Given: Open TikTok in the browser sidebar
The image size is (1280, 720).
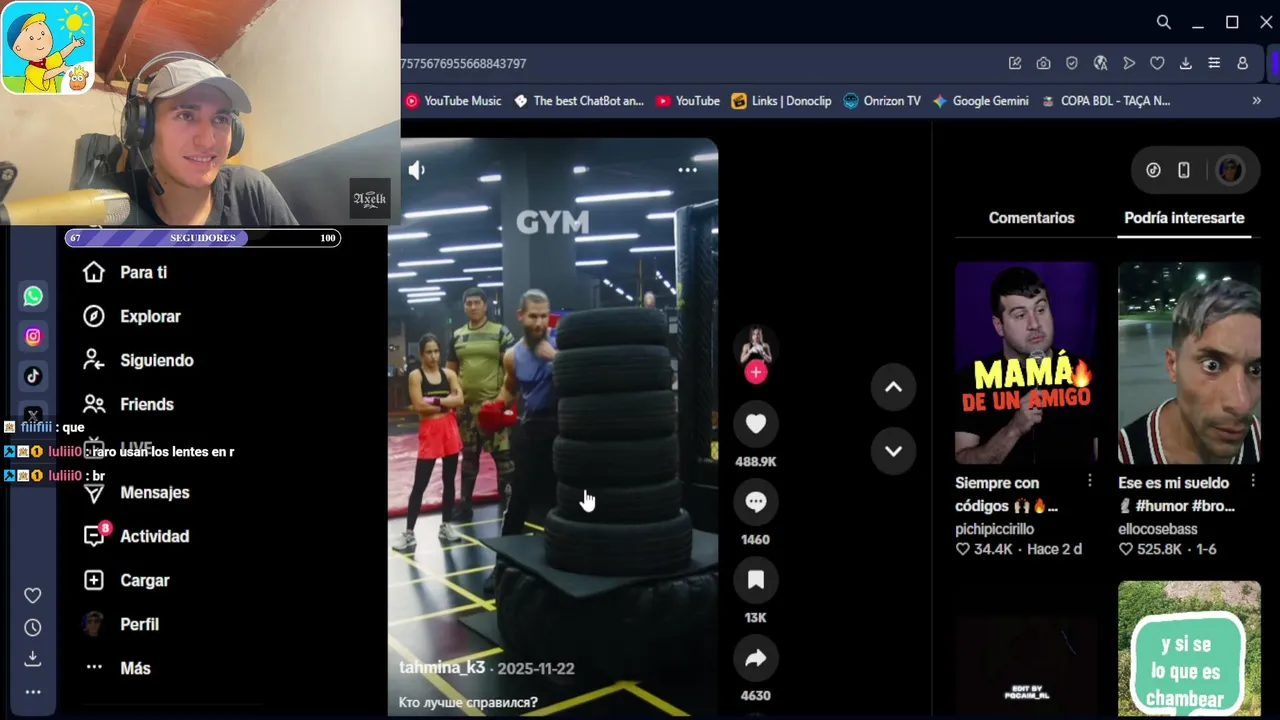Looking at the screenshot, I should 33,376.
